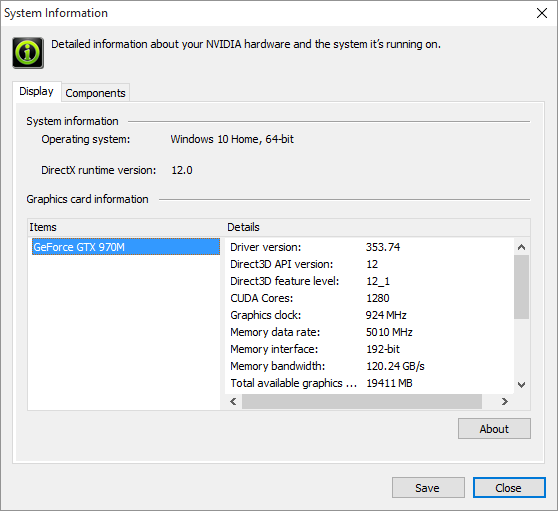Click the Operating system label

point(86,139)
